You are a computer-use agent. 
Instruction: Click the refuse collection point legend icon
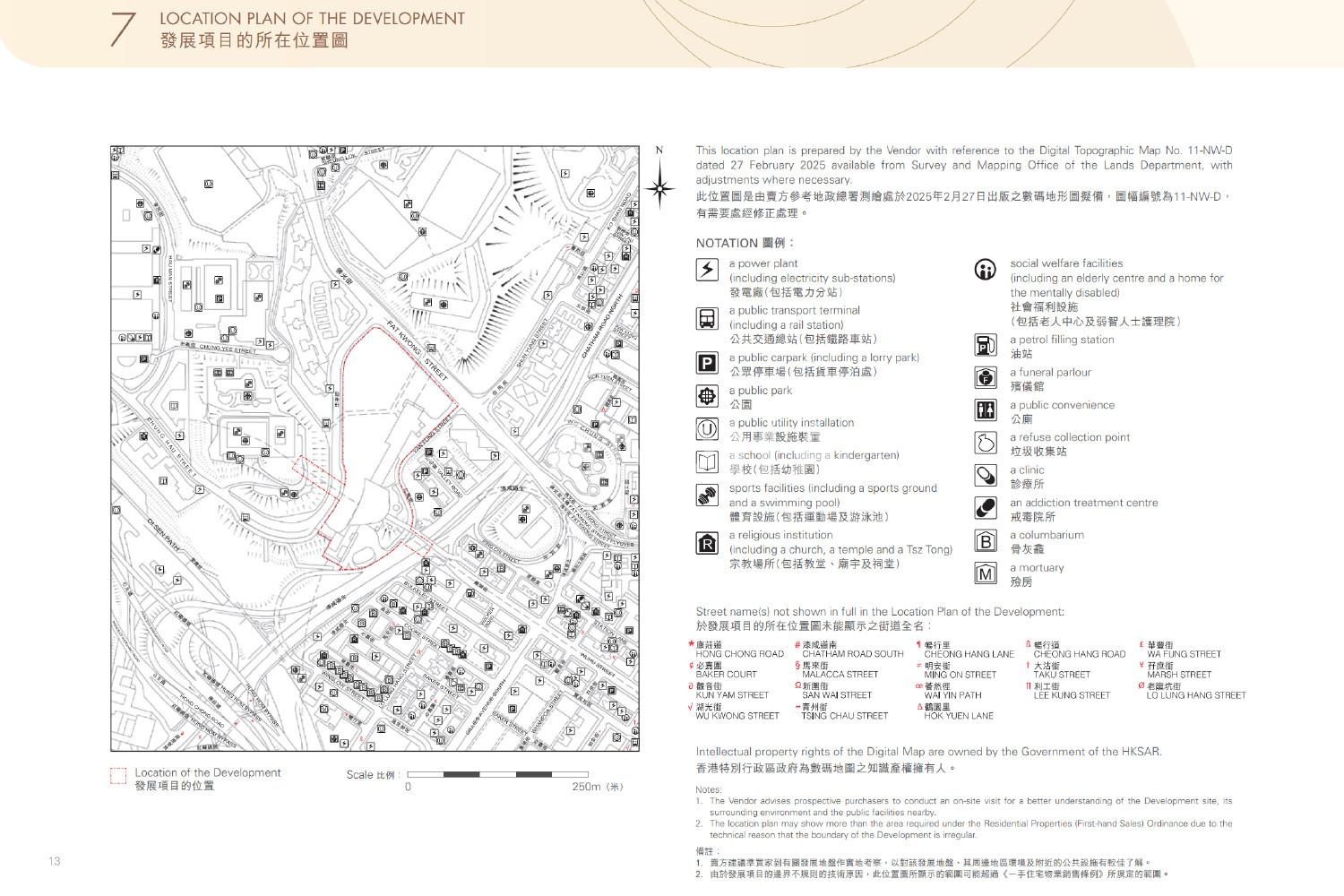[986, 443]
